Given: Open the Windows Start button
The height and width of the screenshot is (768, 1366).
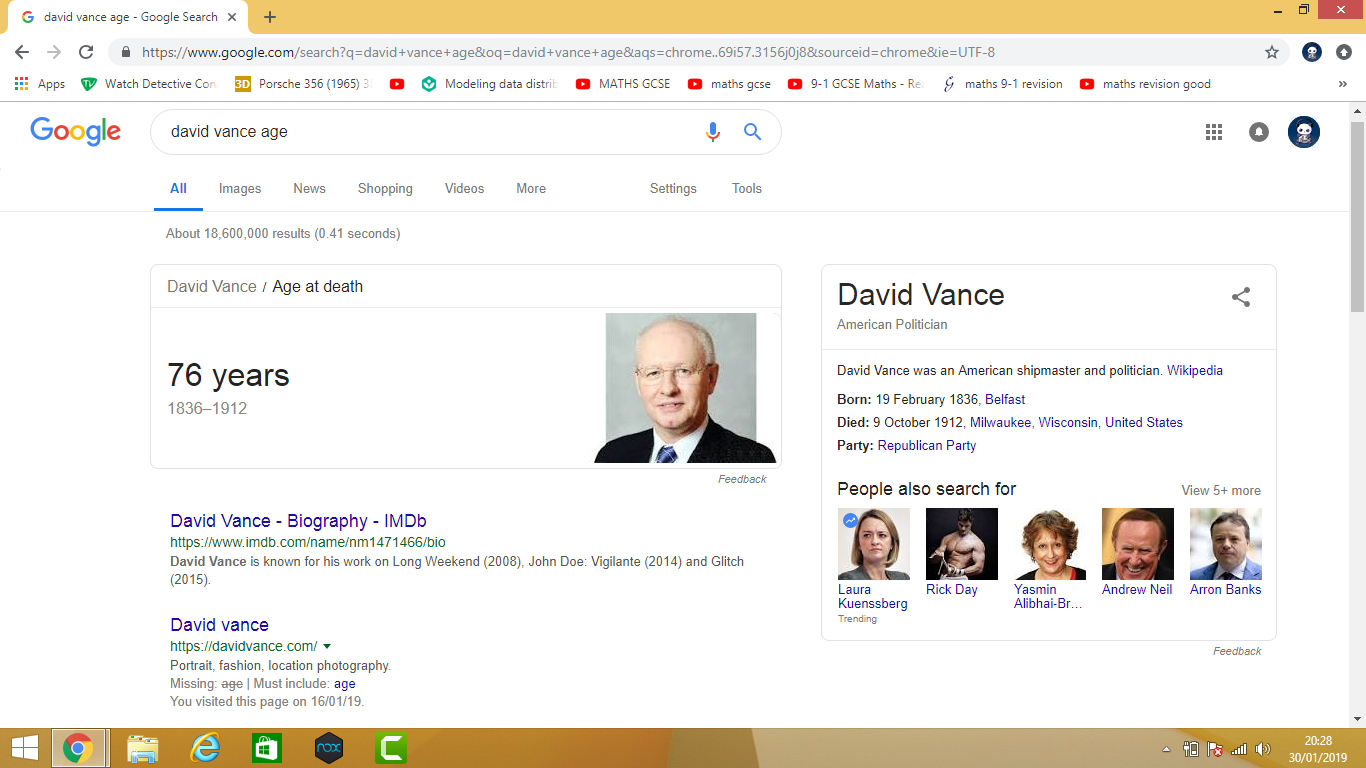Looking at the screenshot, I should [24, 748].
